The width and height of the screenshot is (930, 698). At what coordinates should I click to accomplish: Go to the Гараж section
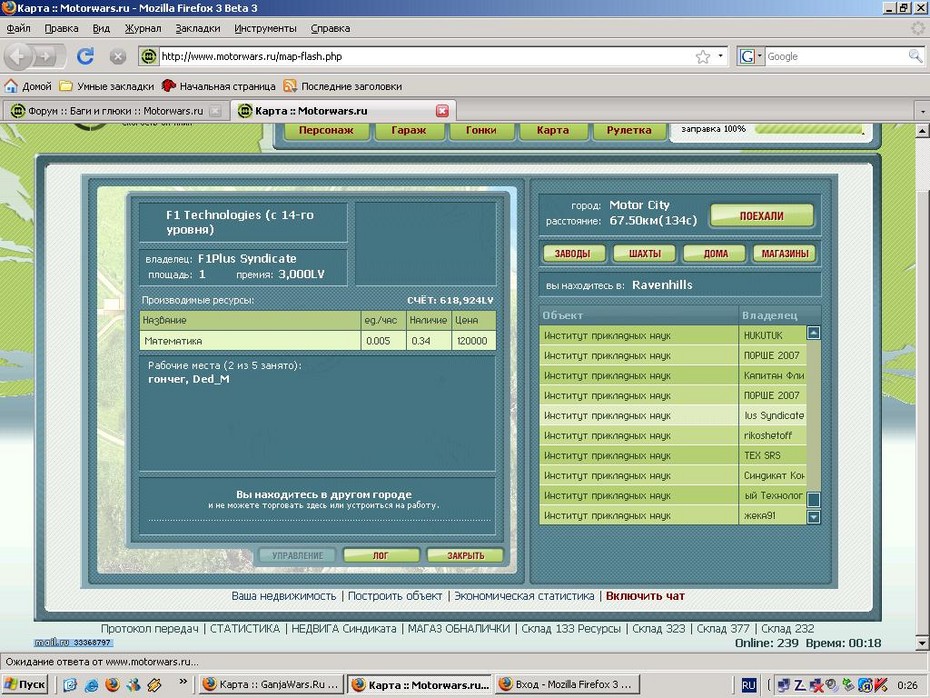coord(409,130)
